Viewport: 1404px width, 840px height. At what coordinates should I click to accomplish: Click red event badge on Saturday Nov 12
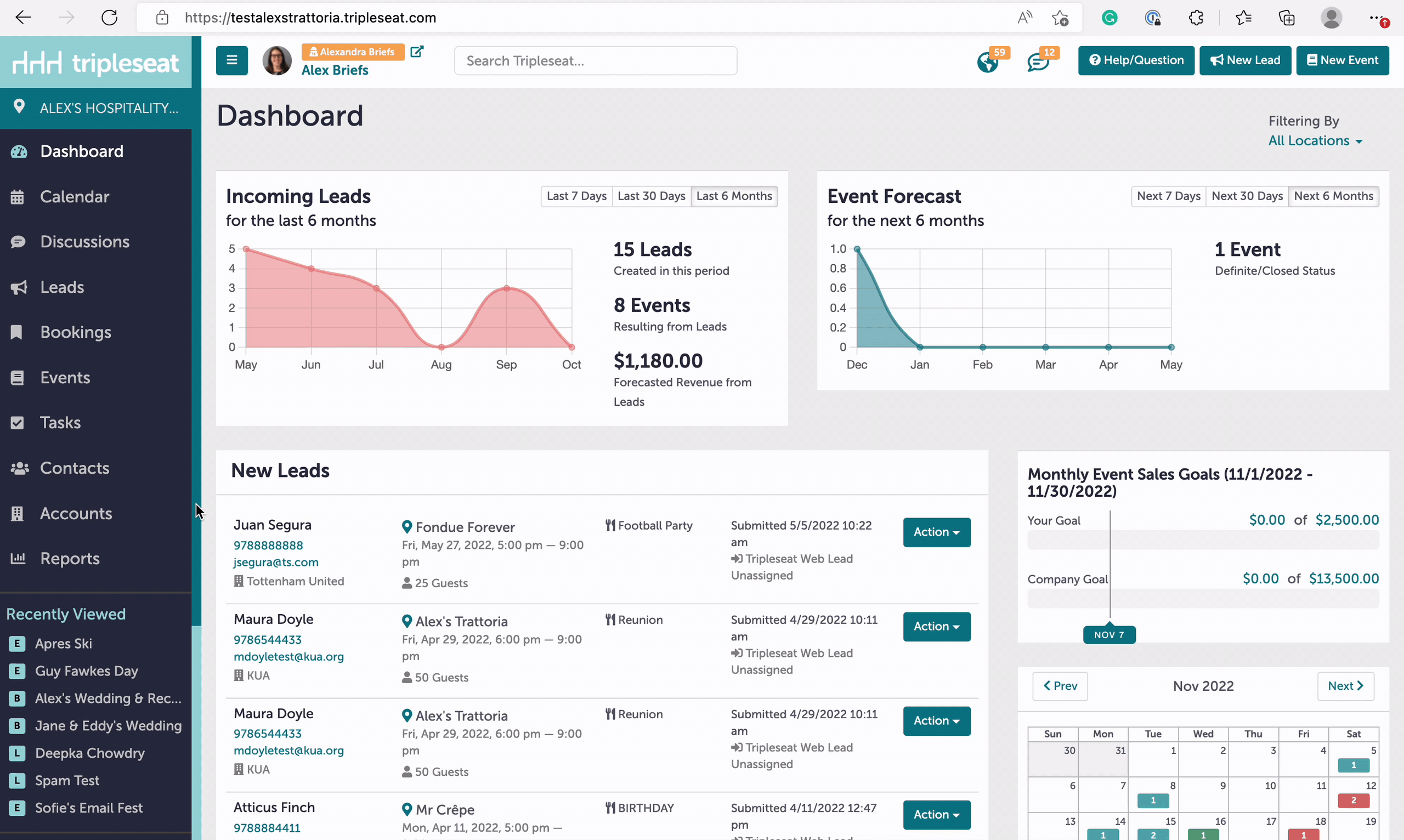(1353, 801)
